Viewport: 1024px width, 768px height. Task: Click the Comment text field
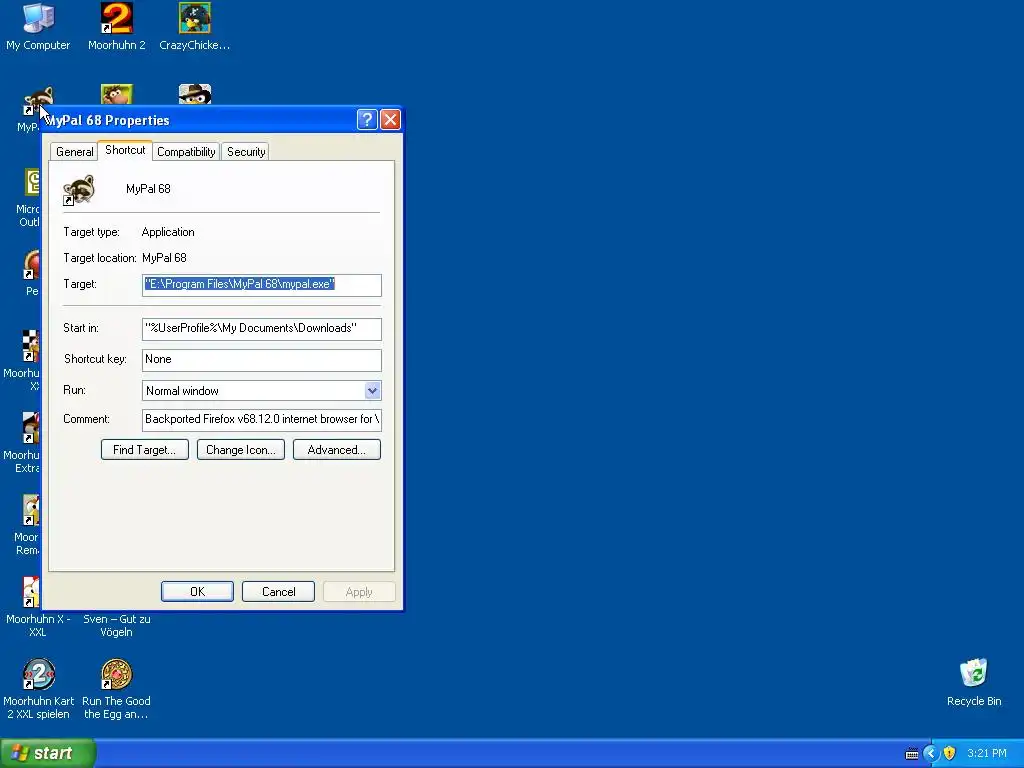[x=262, y=419]
